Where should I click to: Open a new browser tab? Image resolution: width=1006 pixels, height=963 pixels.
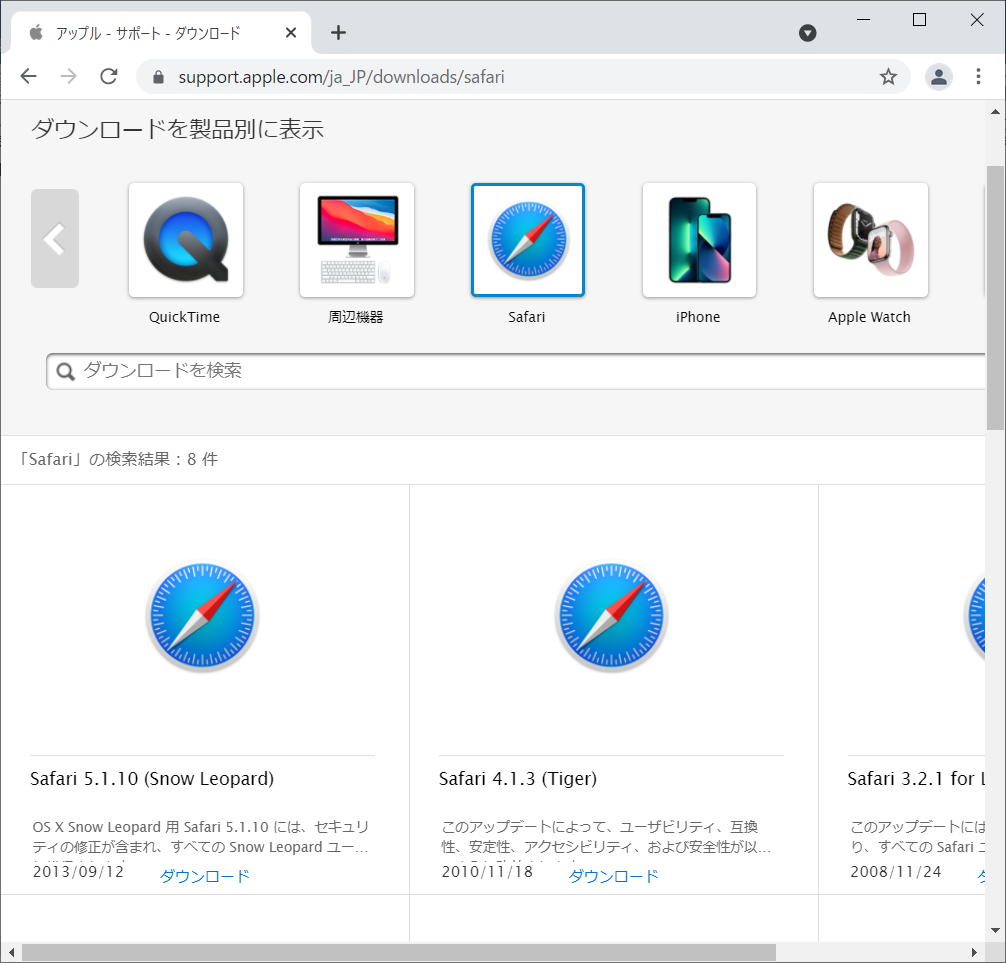coord(338,33)
